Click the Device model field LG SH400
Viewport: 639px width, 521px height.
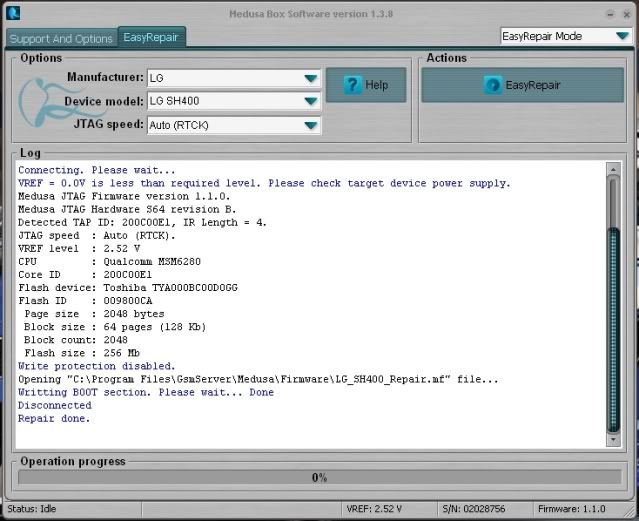coord(234,101)
